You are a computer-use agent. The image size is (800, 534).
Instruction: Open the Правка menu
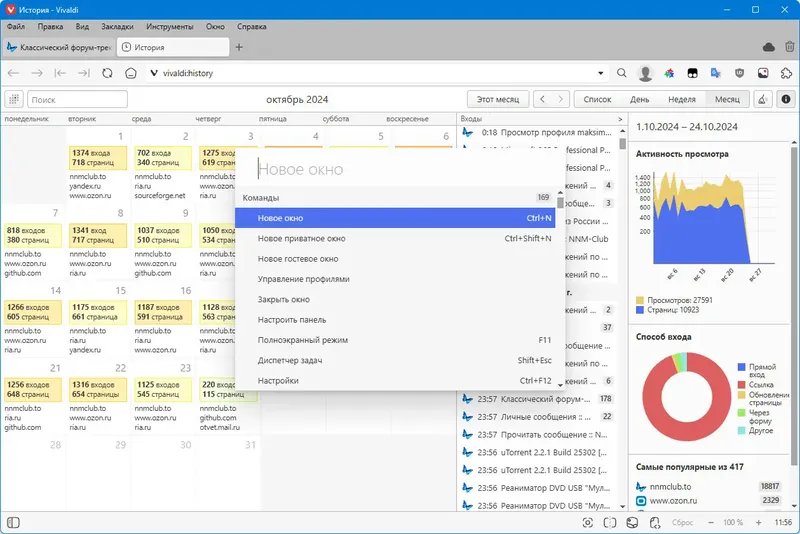[x=51, y=27]
